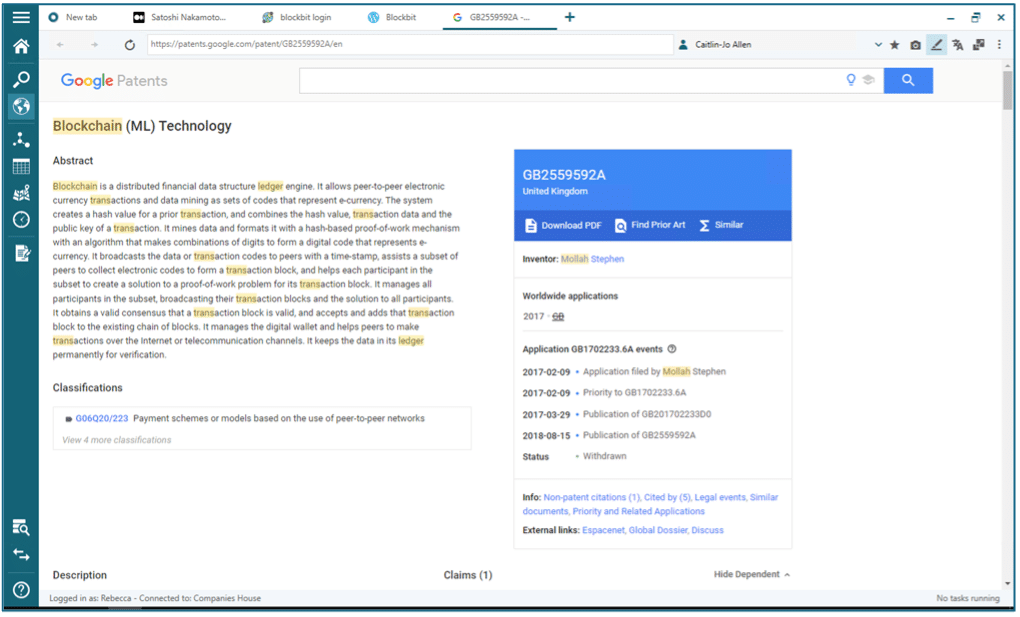
Task: Toggle the highlighter pen tool
Action: pyautogui.click(x=936, y=45)
